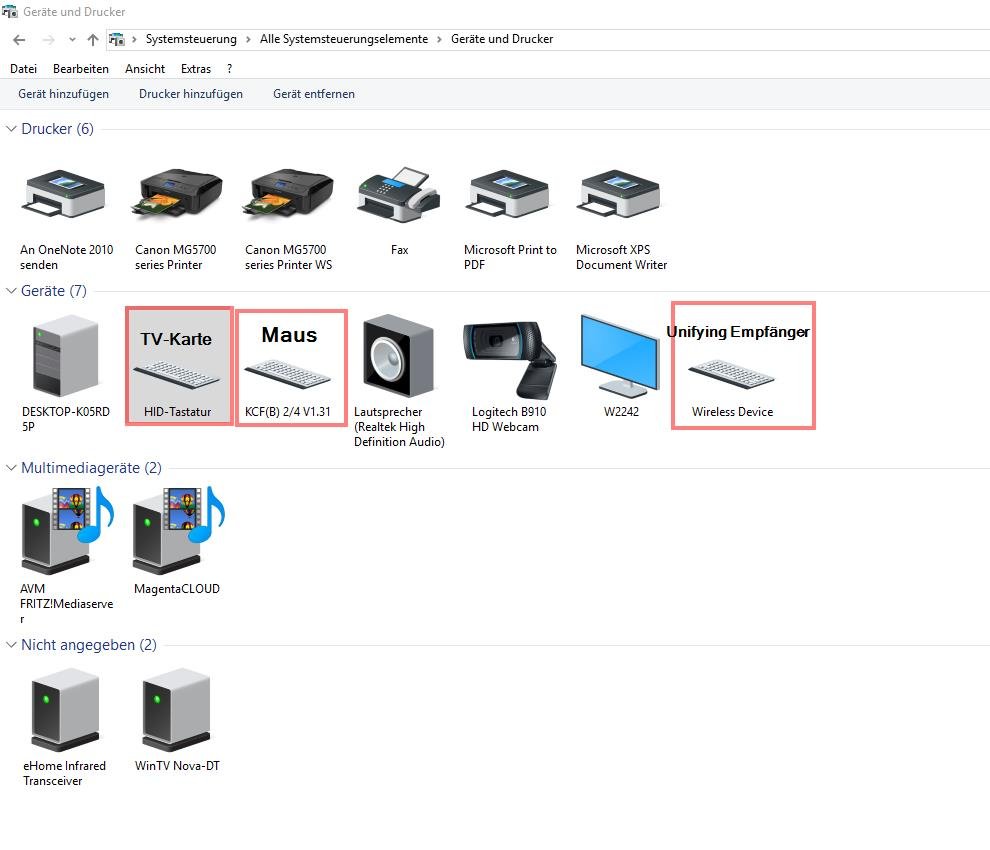Click Gerät entfernen in the toolbar
Screen dimensions: 990x850
[314, 94]
